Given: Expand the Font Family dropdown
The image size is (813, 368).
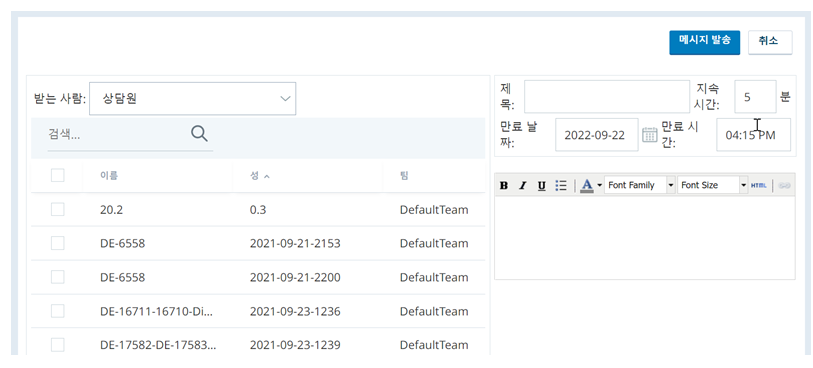Looking at the screenshot, I should pos(640,185).
